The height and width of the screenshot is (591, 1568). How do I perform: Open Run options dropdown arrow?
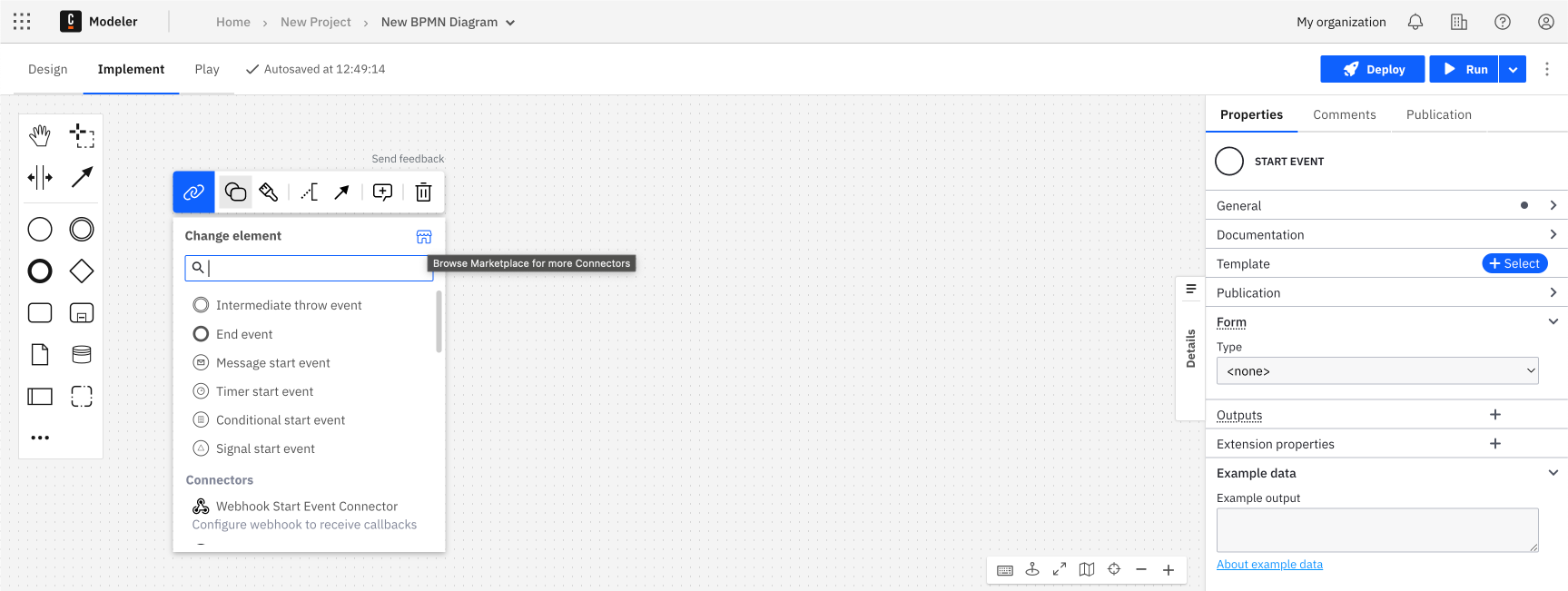(1513, 69)
